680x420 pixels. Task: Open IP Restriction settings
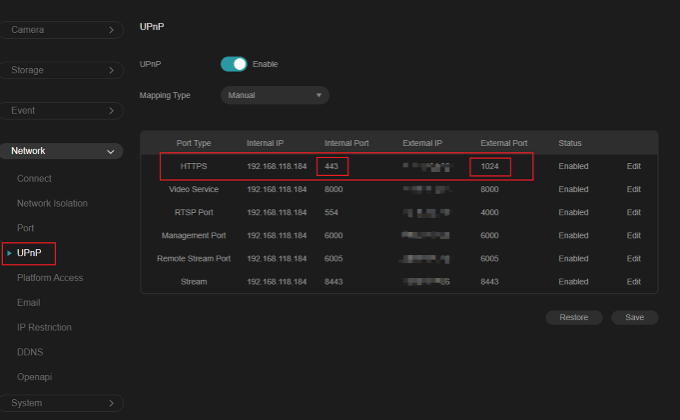44,327
